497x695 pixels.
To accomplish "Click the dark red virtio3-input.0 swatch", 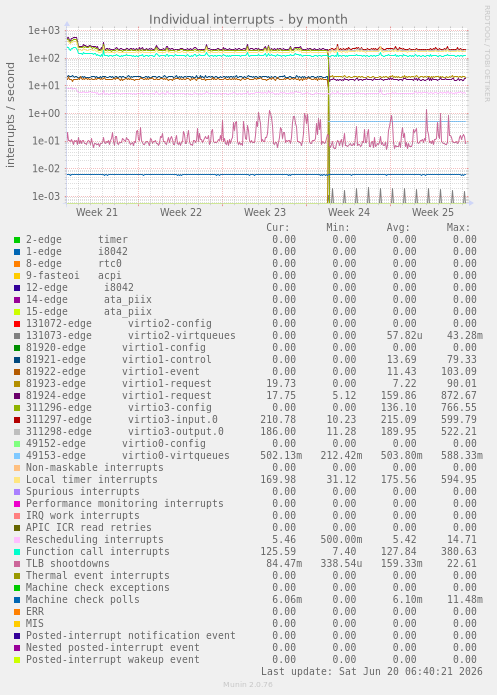I will click(17, 420).
